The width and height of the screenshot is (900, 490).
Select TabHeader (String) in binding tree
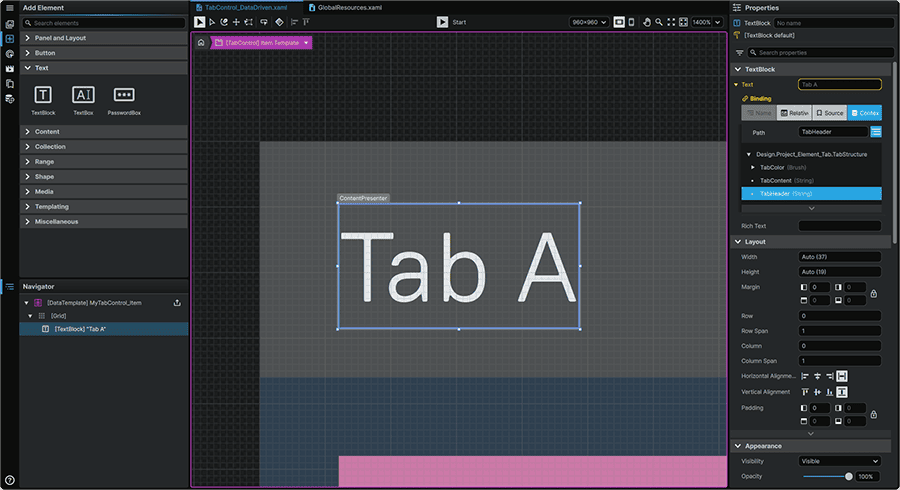tap(812, 194)
